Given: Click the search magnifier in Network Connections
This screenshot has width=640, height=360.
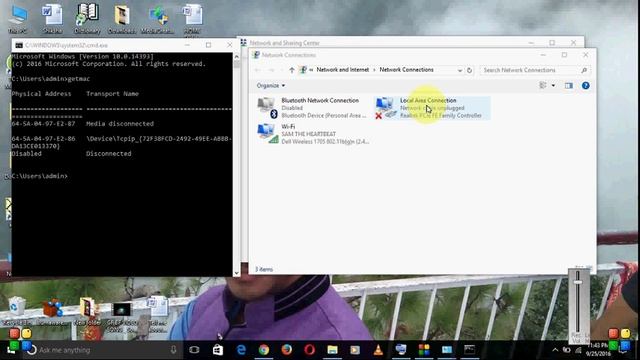Looking at the screenshot, I should pos(584,70).
